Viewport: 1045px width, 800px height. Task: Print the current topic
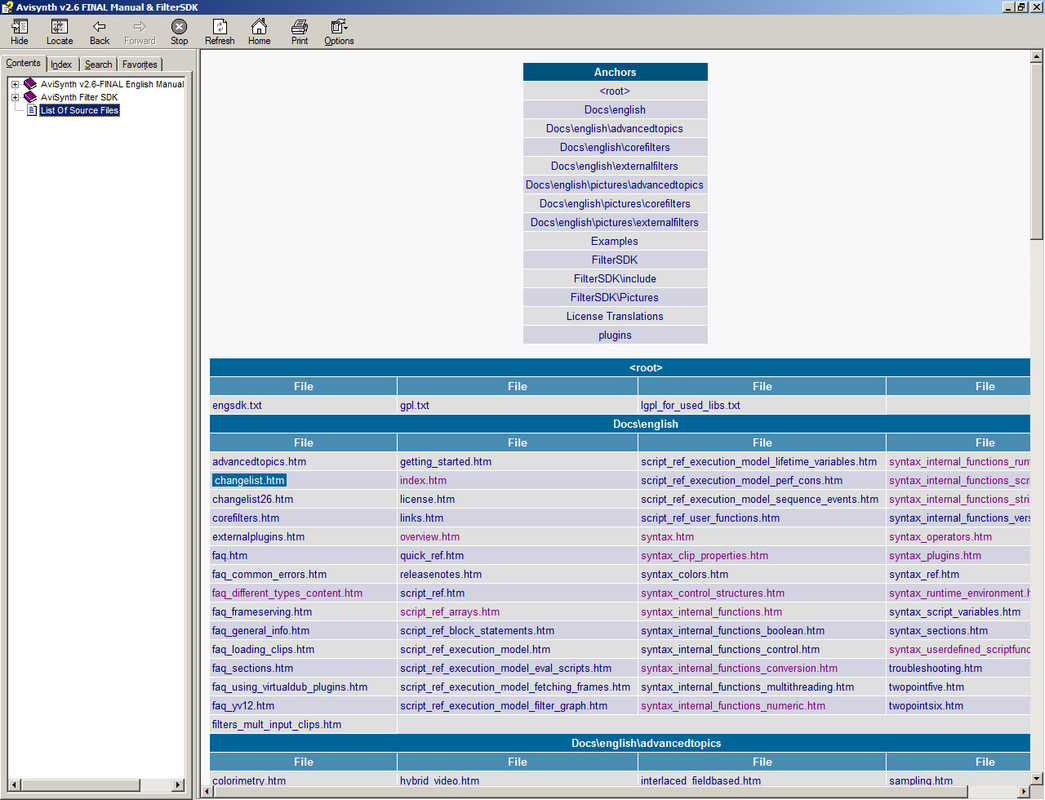click(299, 31)
